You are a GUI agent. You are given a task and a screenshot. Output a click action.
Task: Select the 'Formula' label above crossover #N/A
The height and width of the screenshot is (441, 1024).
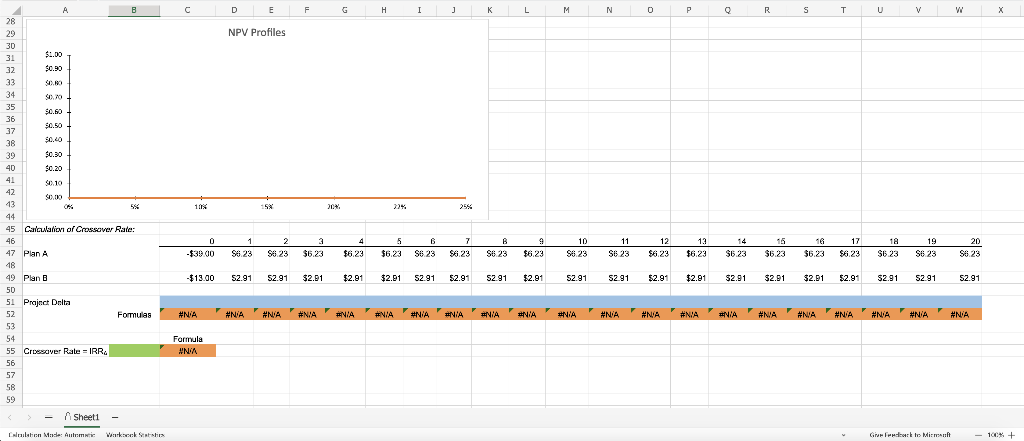click(188, 339)
